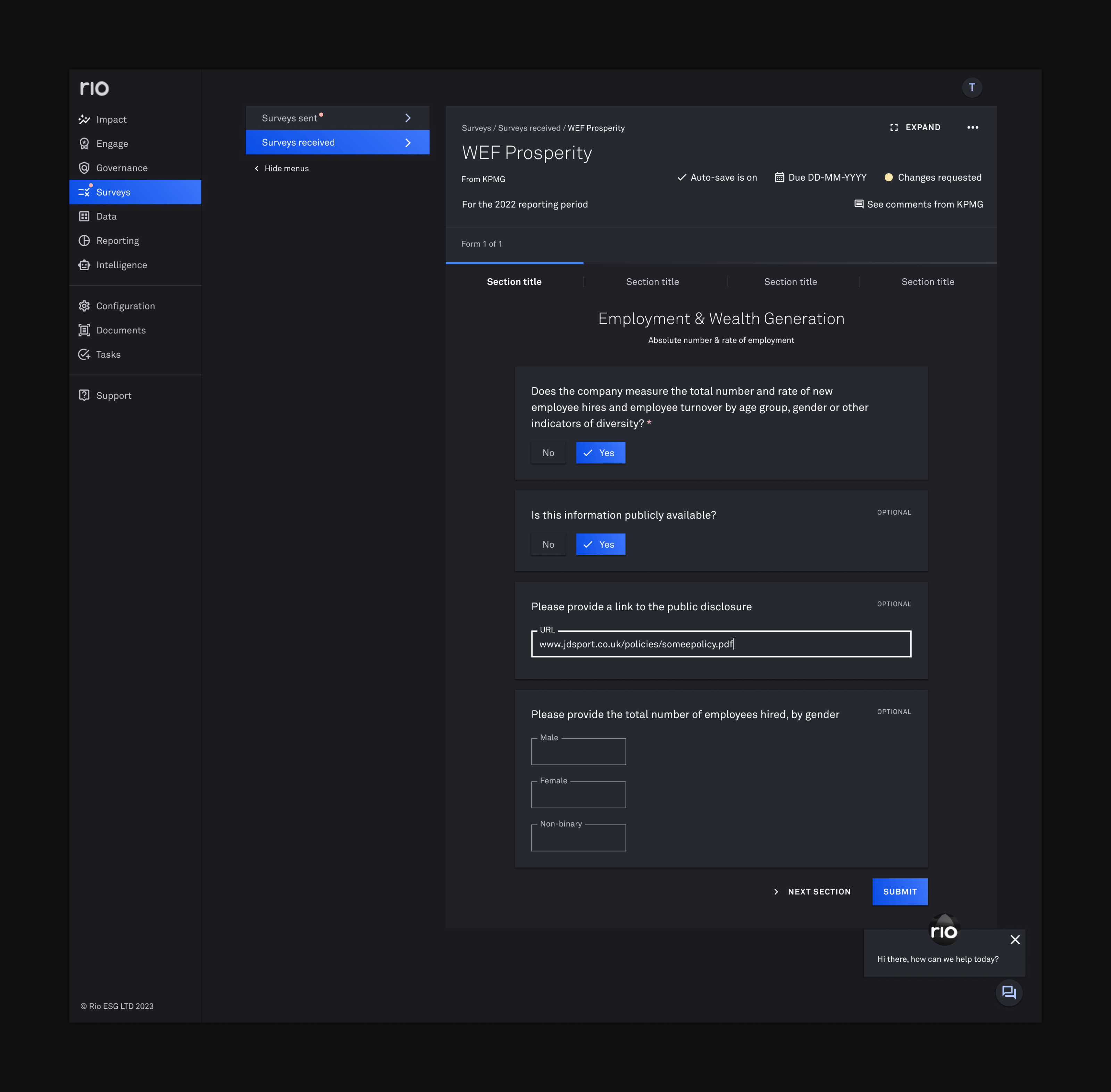Image resolution: width=1111 pixels, height=1092 pixels.
Task: Click the Expand fullscreen icon
Action: 894,127
